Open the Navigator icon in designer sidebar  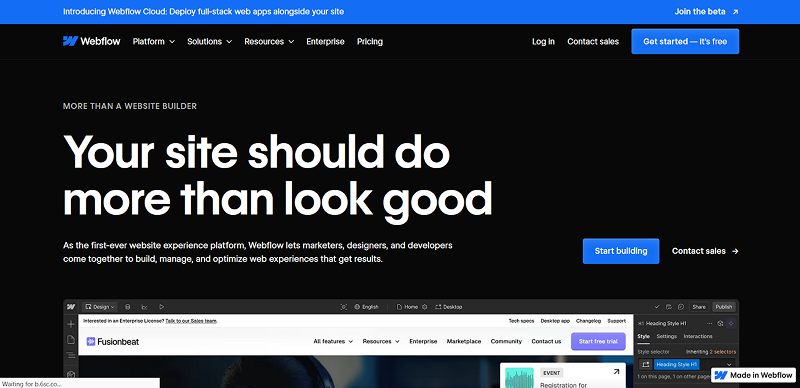pyautogui.click(x=71, y=355)
